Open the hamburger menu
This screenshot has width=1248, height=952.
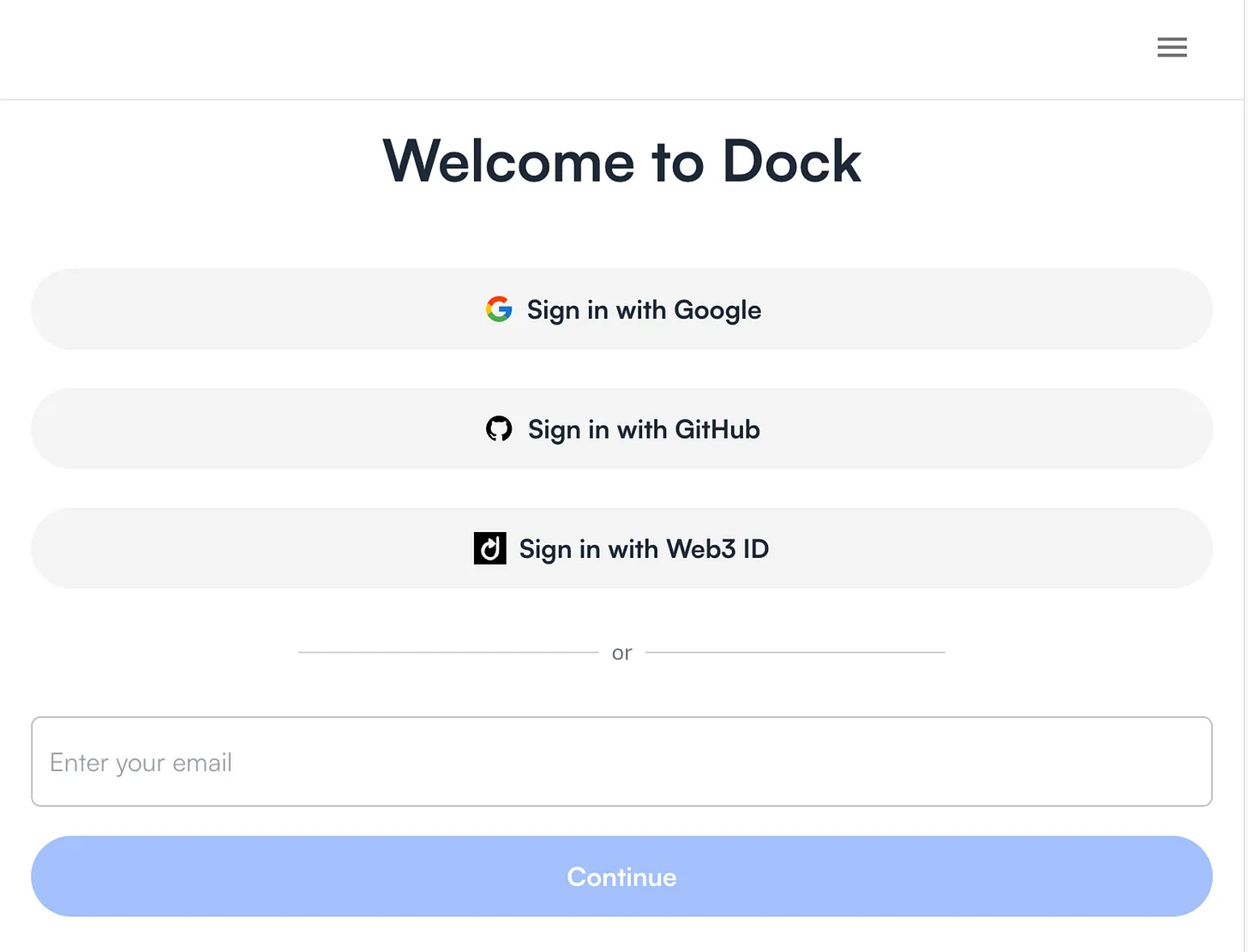[1172, 47]
